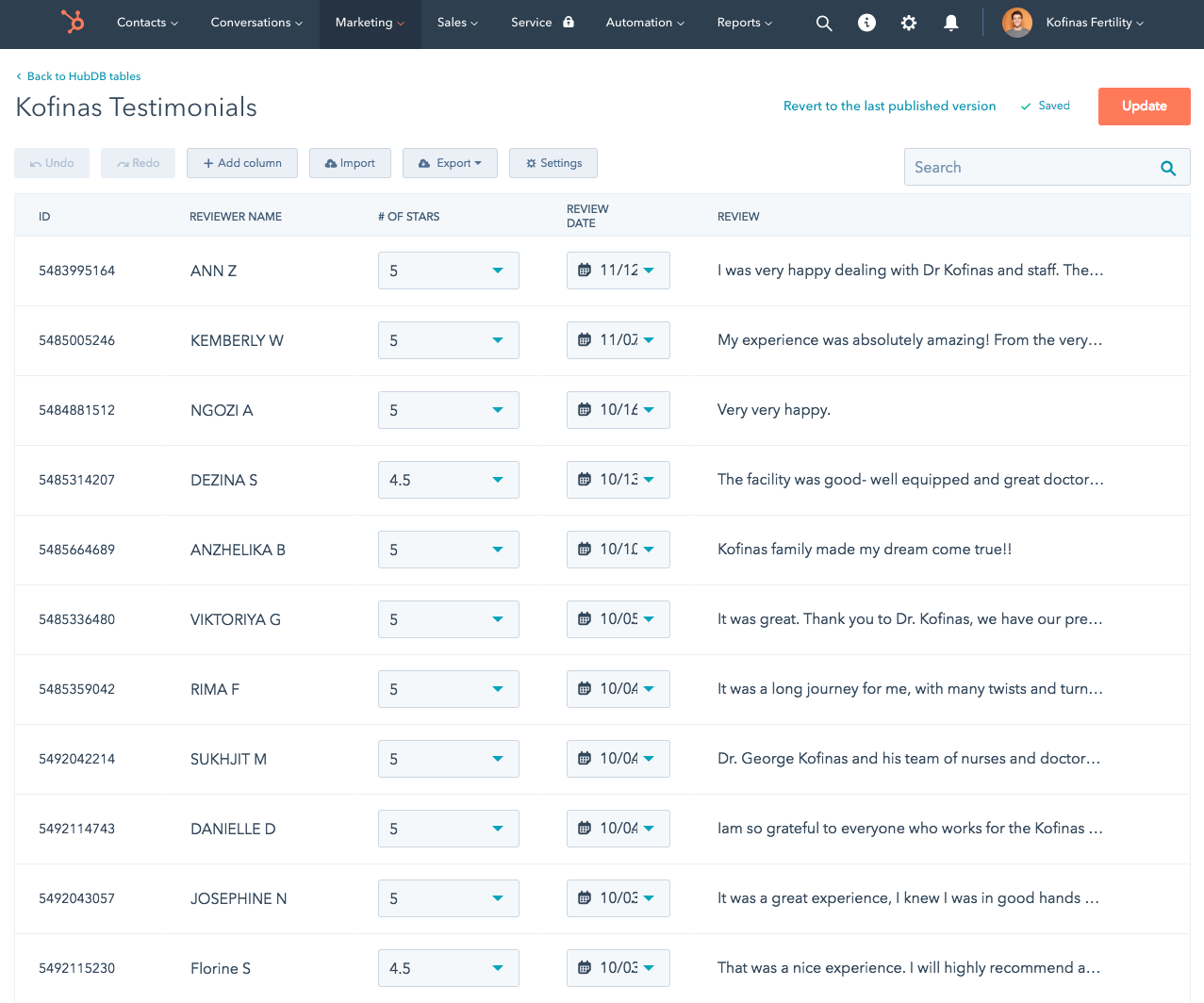Open stars dropdown for ANZHELIKA B
The height and width of the screenshot is (1003, 1204).
pos(449,550)
